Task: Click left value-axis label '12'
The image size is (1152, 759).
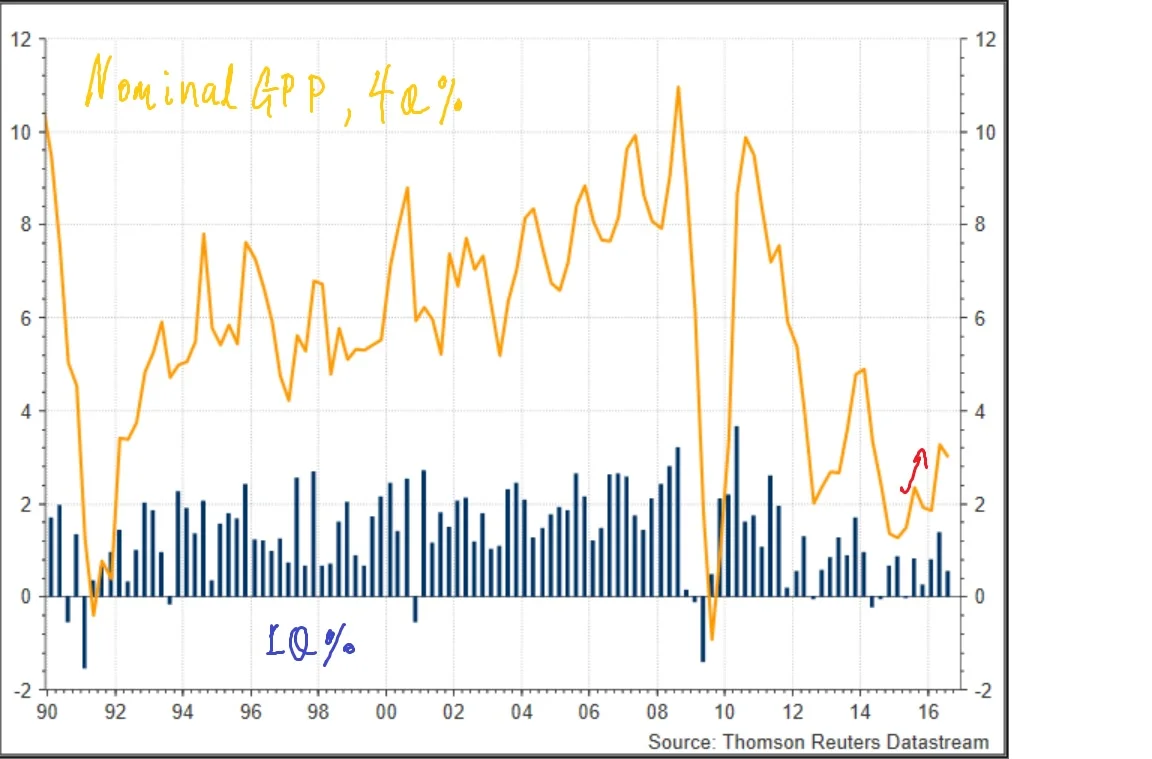Action: 22,40
